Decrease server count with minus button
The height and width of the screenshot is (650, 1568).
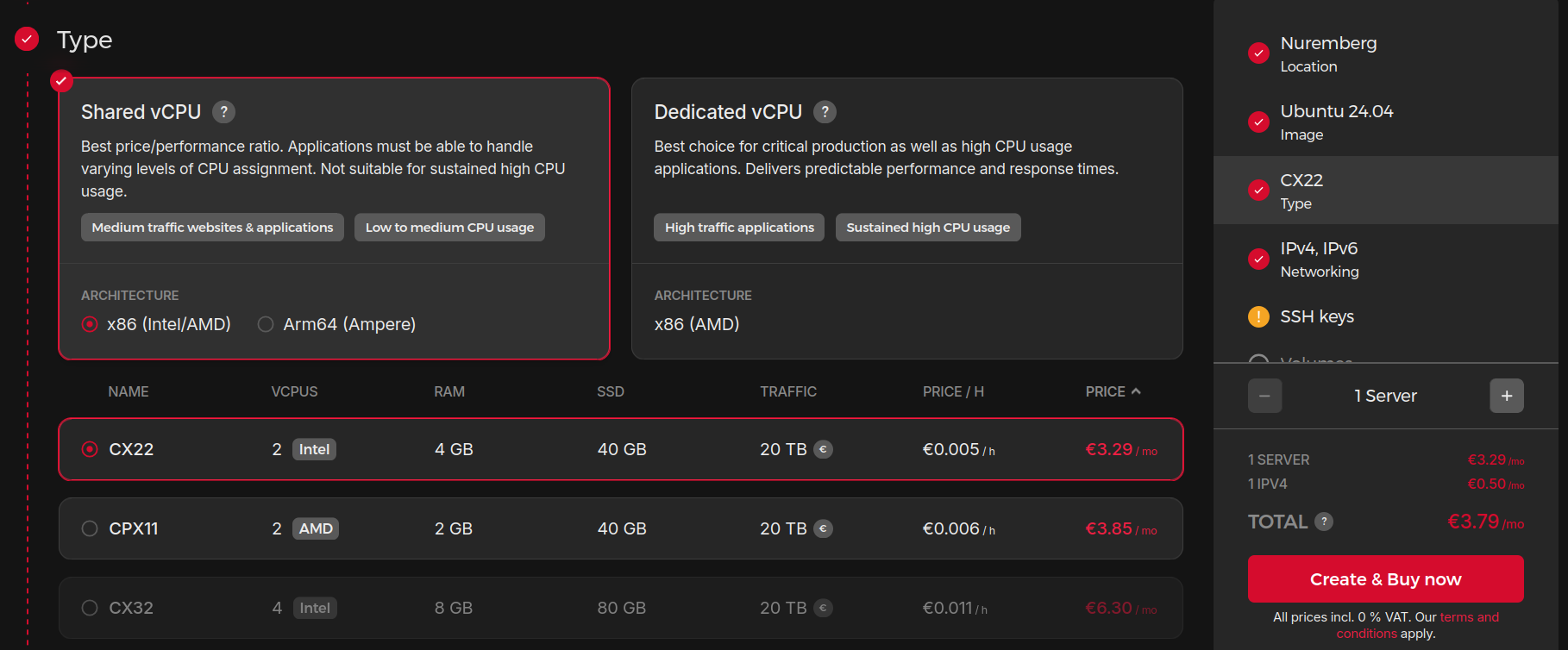pos(1264,396)
